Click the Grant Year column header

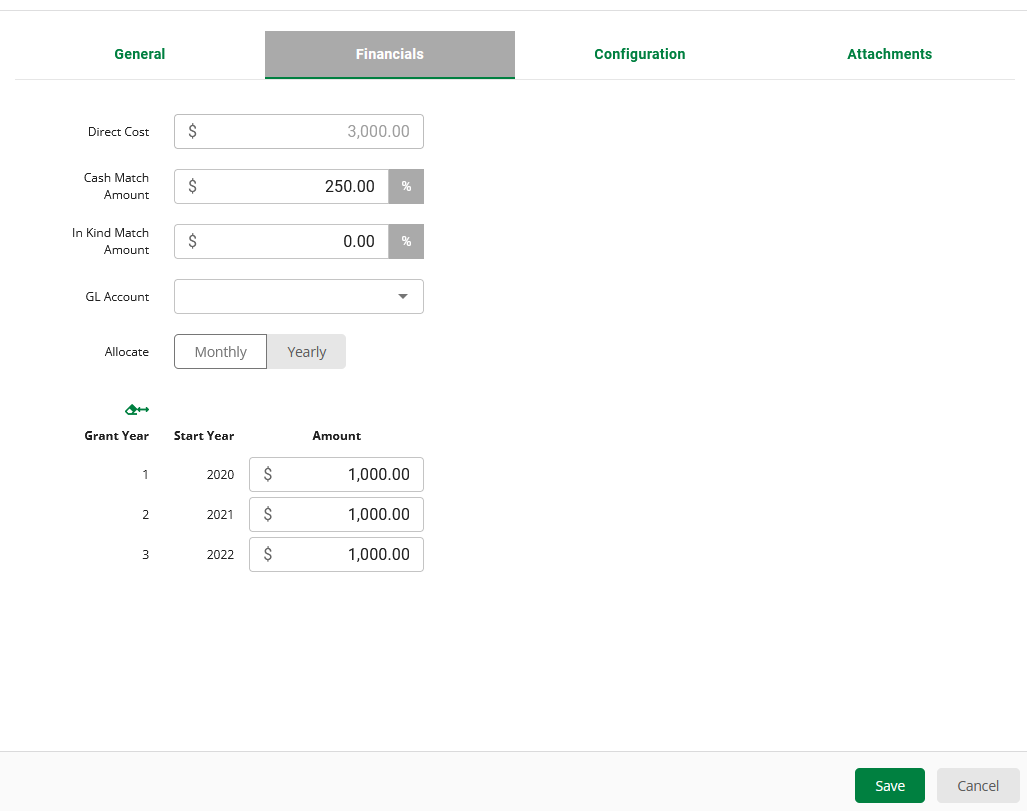[117, 436]
